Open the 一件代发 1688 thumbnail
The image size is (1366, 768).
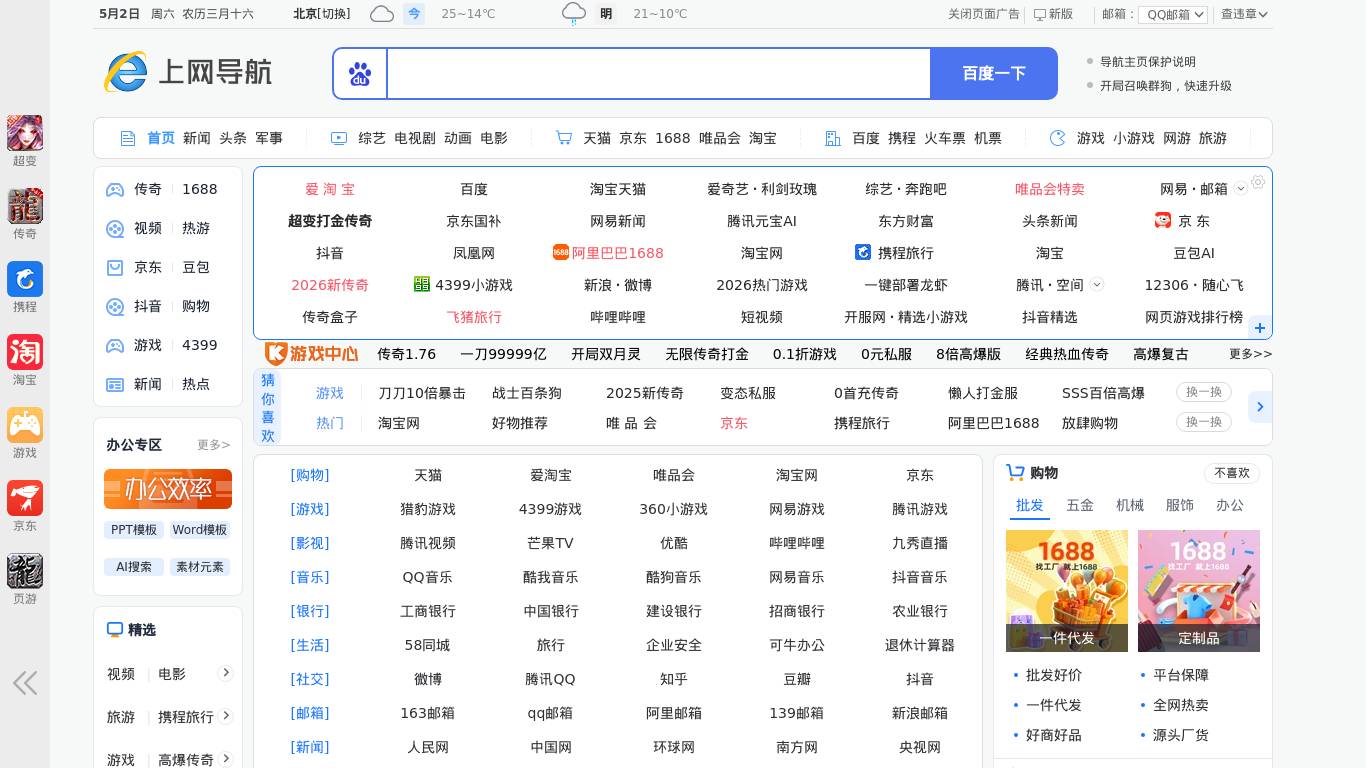1067,591
